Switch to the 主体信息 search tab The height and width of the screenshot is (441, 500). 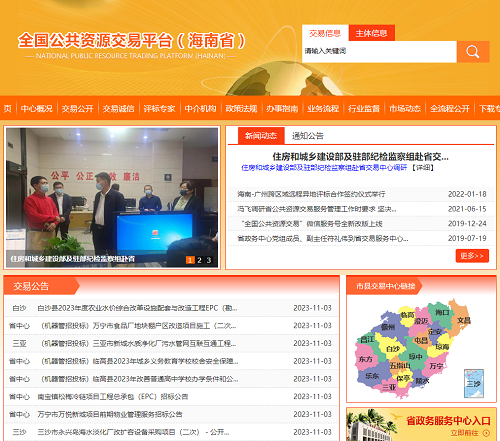pos(372,33)
